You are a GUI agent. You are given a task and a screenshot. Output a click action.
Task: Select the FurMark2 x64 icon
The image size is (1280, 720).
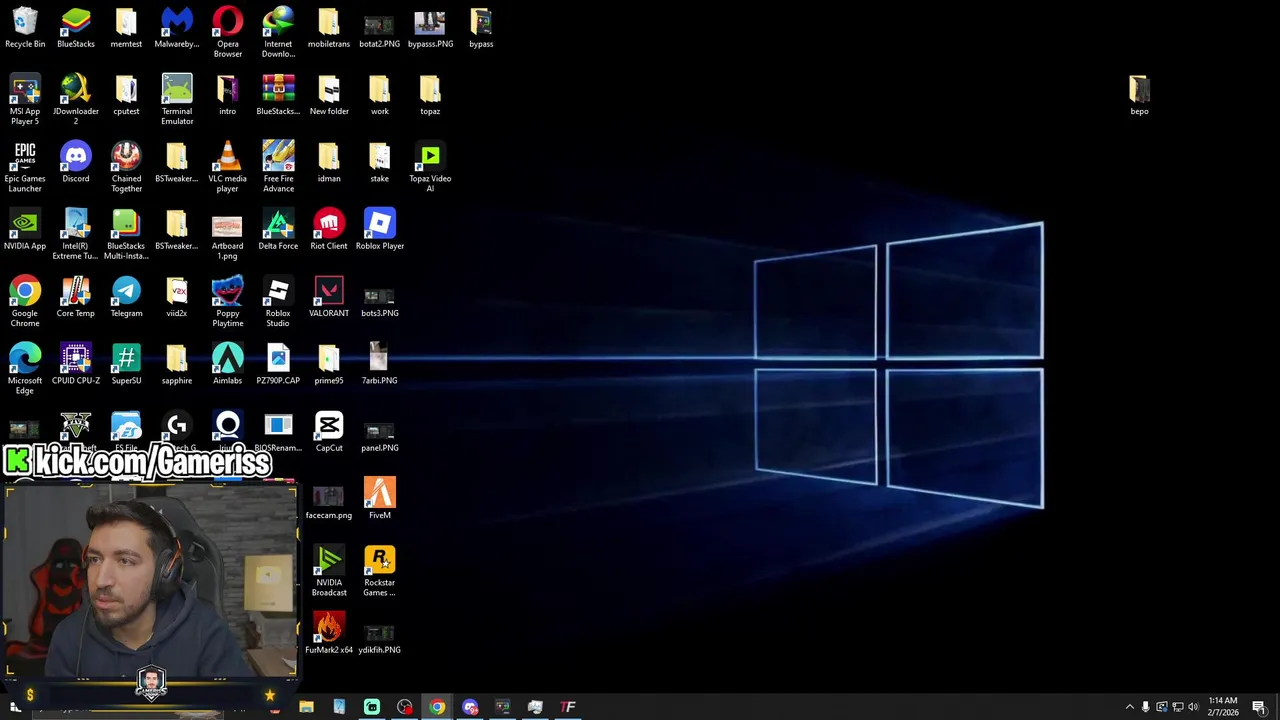(x=329, y=632)
